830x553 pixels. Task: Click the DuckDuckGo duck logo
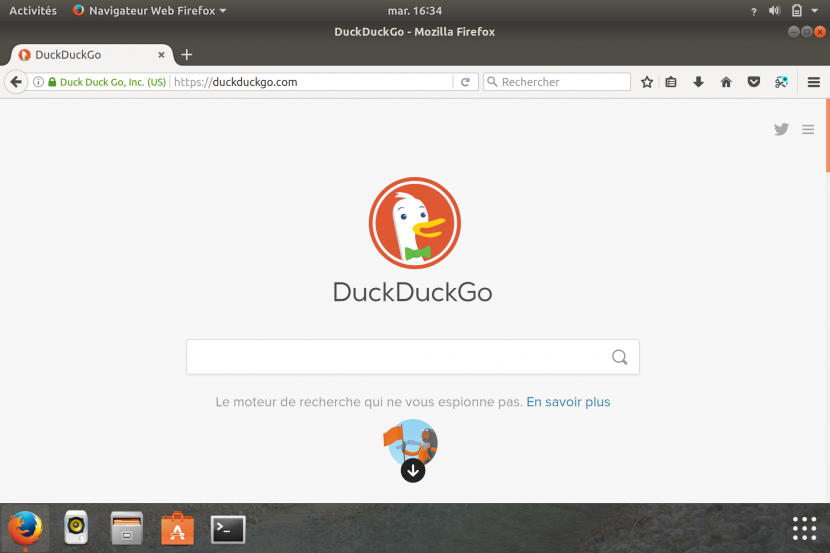click(414, 223)
